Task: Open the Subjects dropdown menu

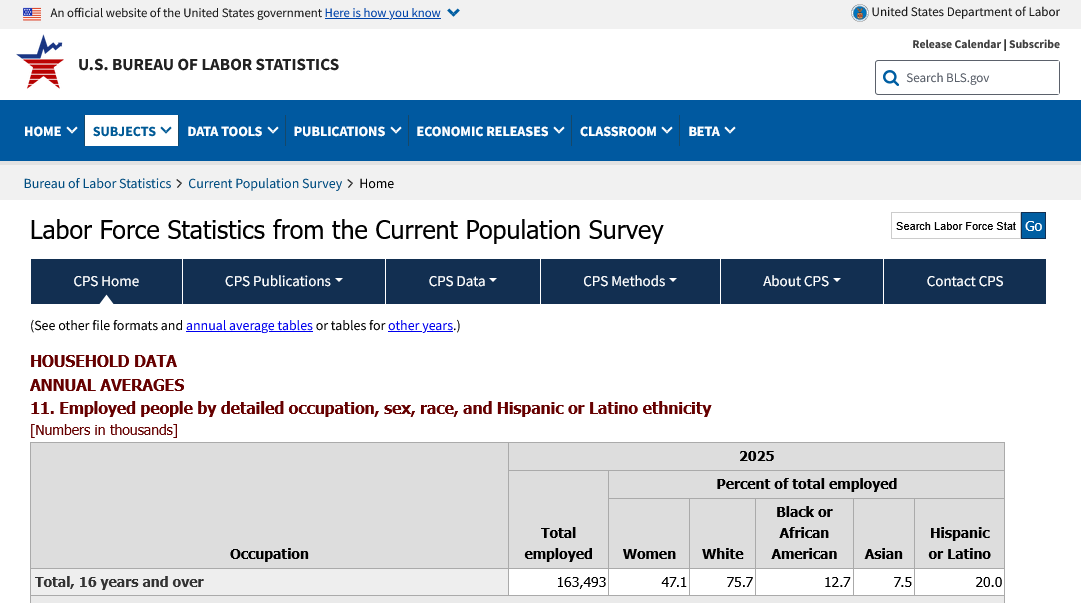Action: coord(131,131)
